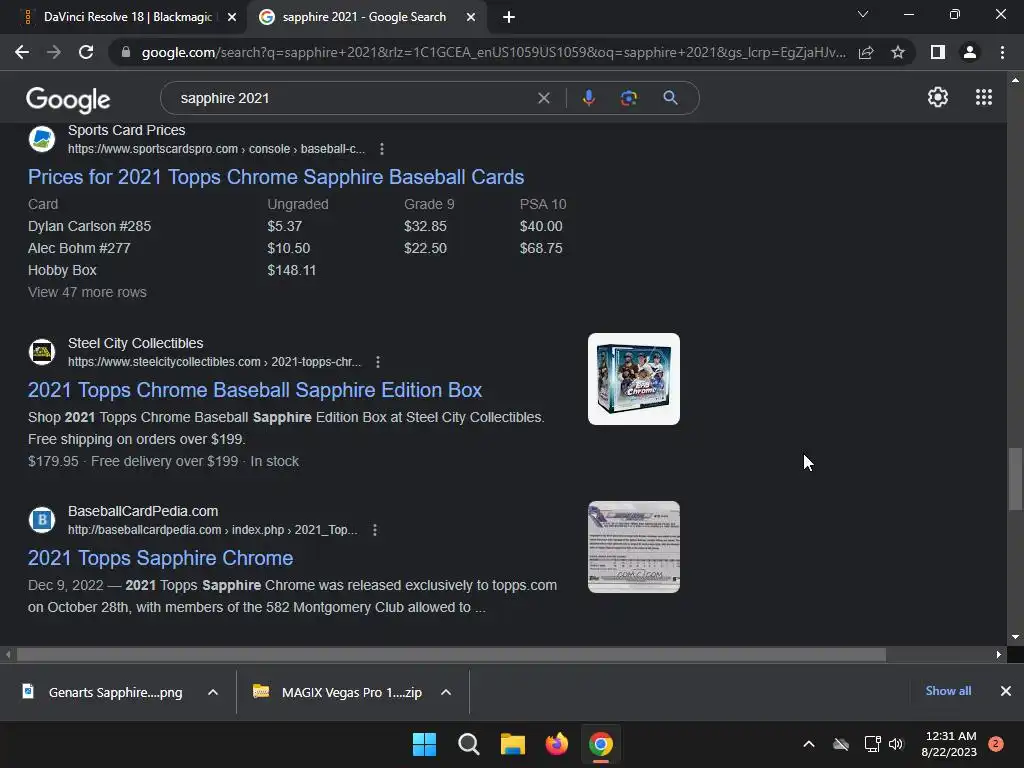Viewport: 1024px width, 768px height.
Task: Open a new browser tab
Action: pos(509,17)
